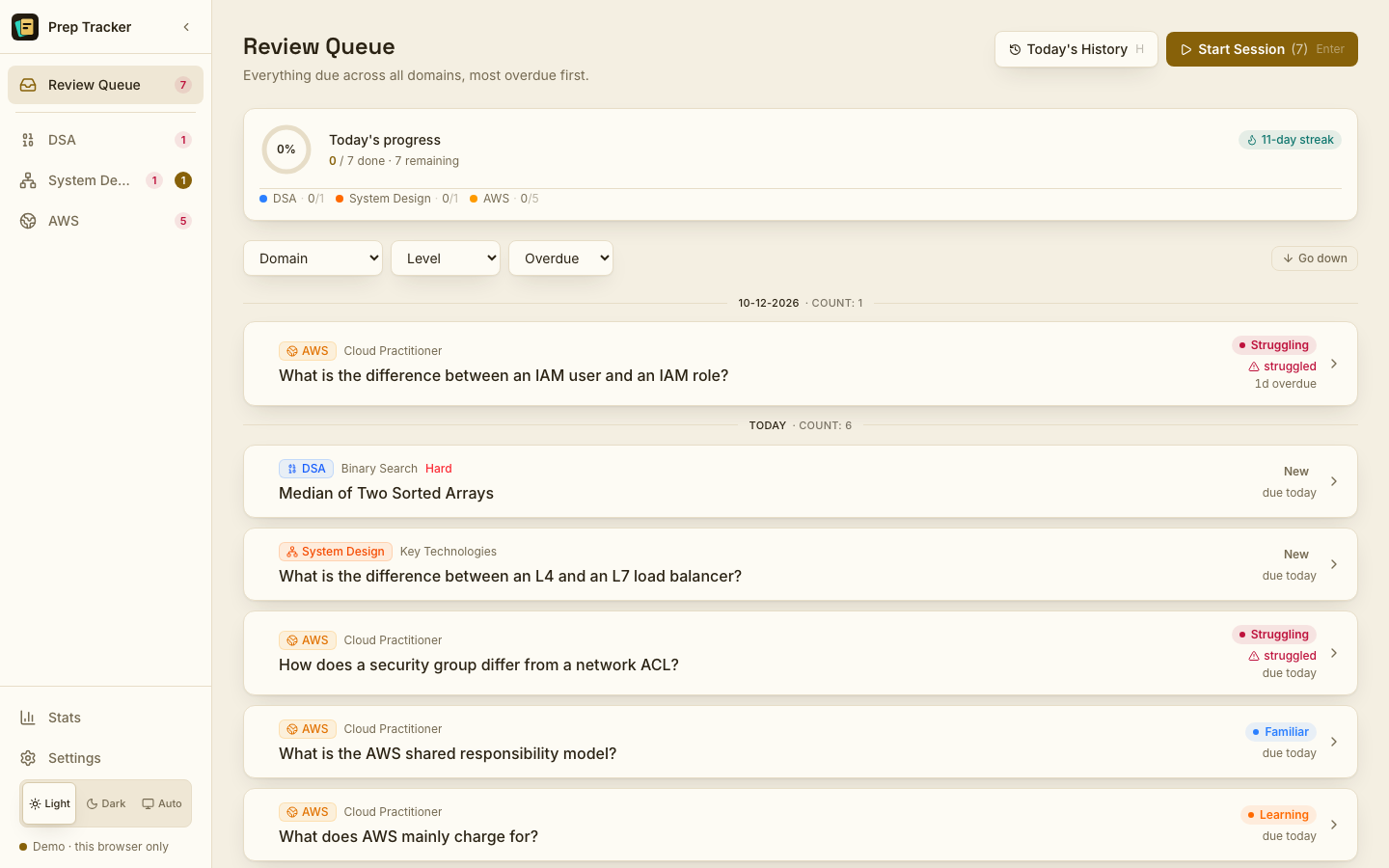
Task: Click the warning icon on security group card
Action: [x=1254, y=656]
